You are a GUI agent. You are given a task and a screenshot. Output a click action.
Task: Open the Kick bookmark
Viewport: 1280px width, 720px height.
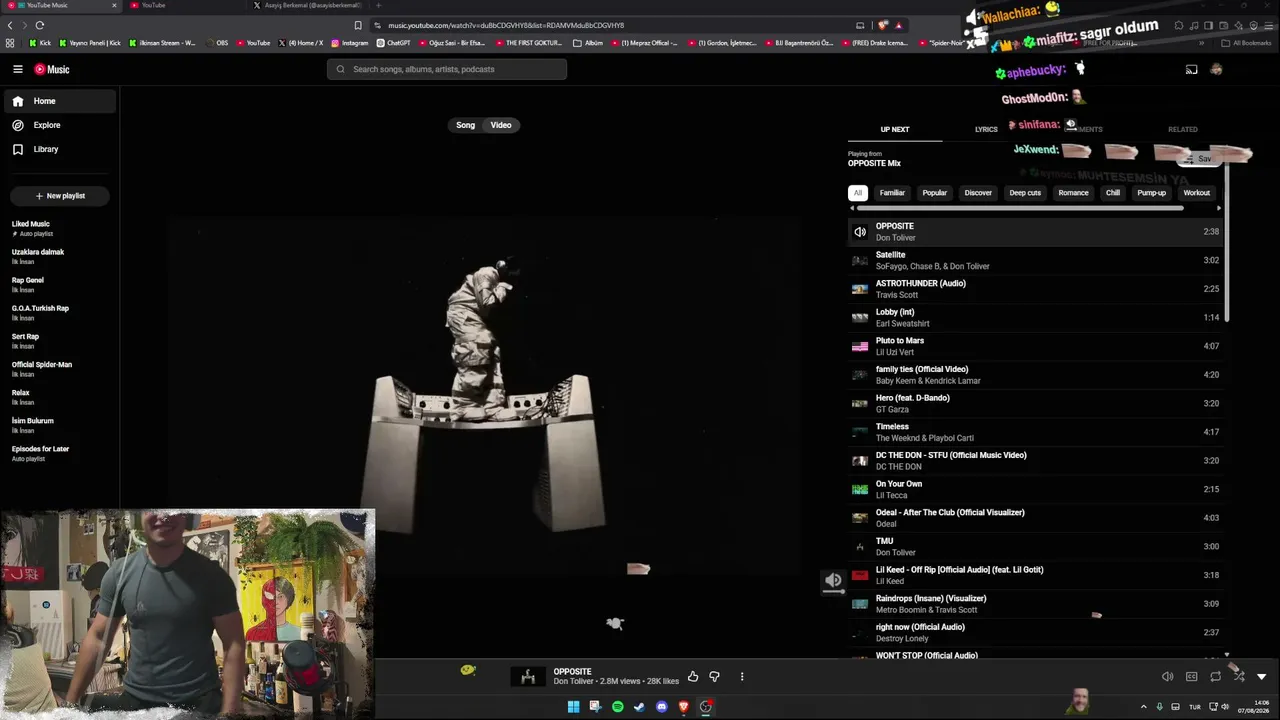pos(40,43)
